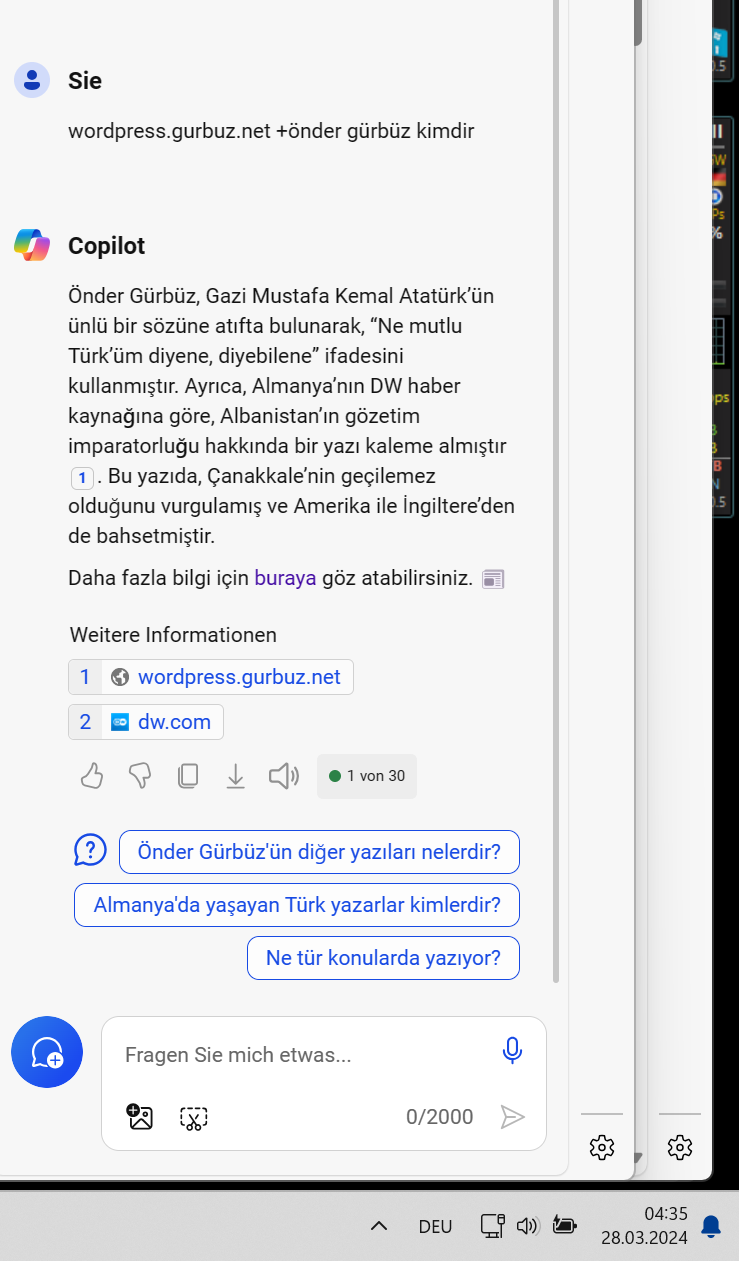739x1261 pixels.
Task: Click the battery status tray icon
Action: [x=565, y=1226]
